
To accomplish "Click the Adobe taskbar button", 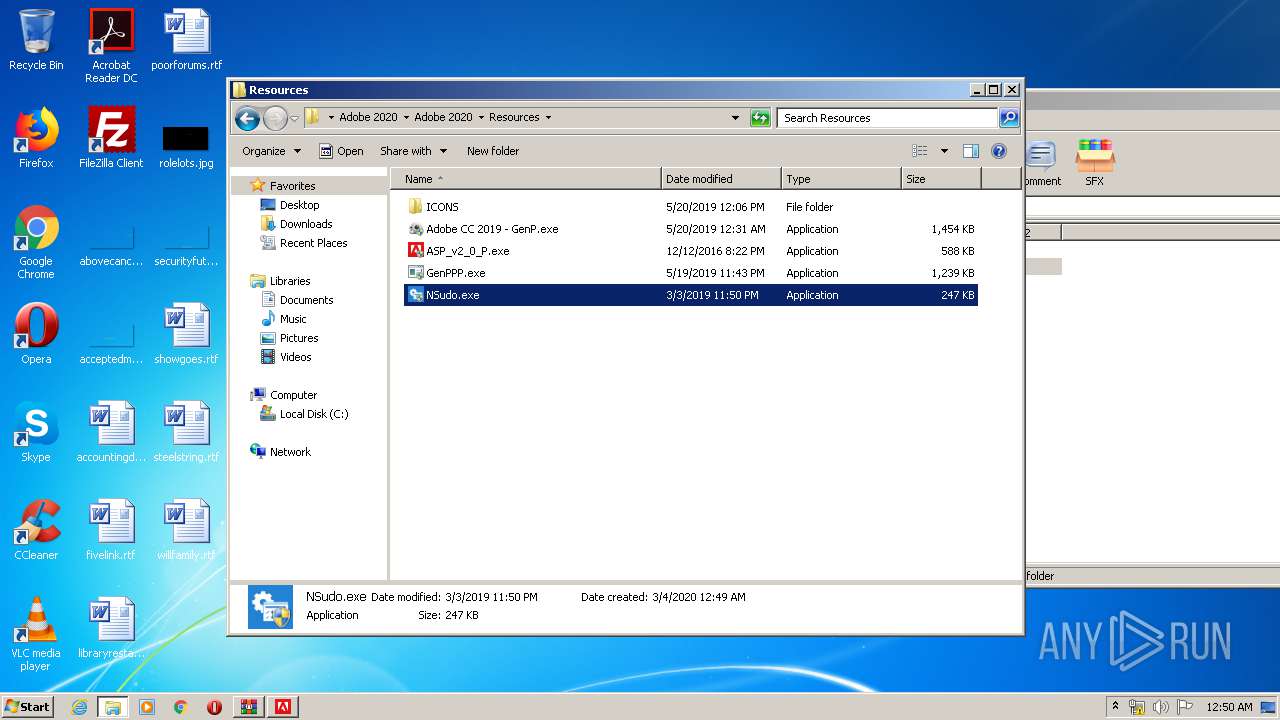I will [x=283, y=707].
